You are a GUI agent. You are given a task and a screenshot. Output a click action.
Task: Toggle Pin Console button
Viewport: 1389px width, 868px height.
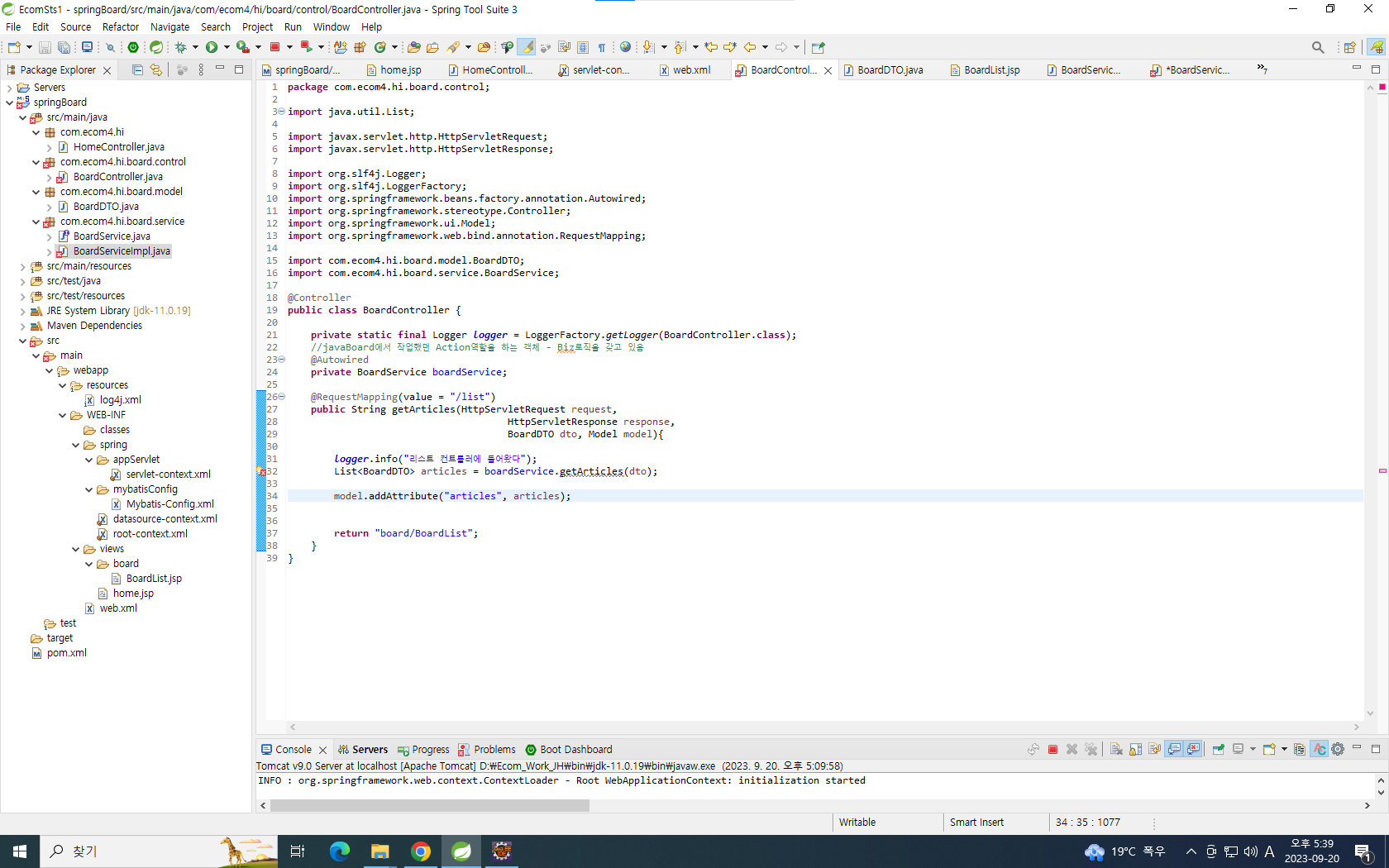[x=1218, y=749]
